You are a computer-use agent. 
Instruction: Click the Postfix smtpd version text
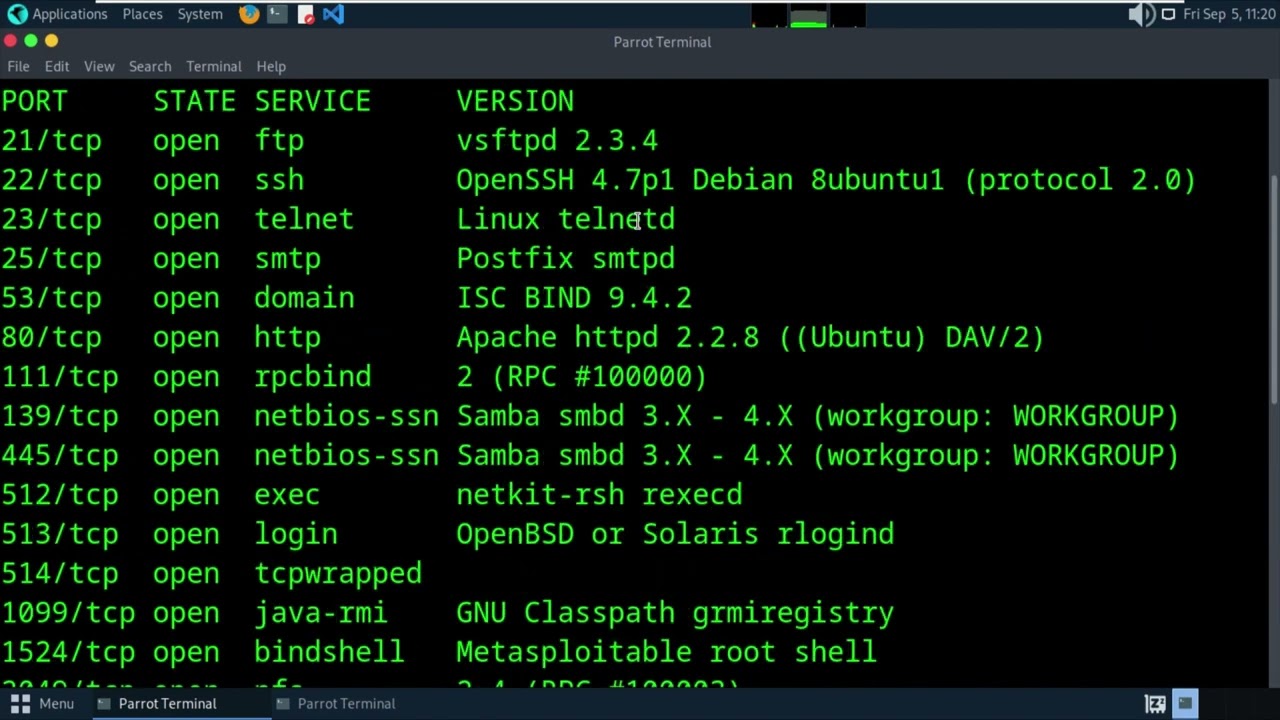(x=566, y=259)
